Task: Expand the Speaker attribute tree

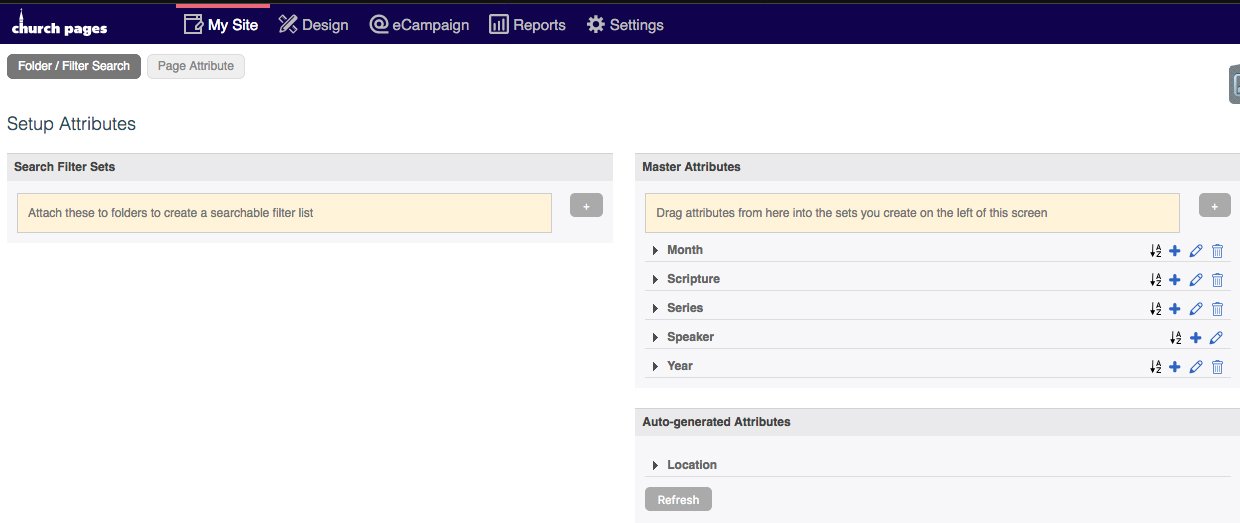Action: [x=655, y=338]
